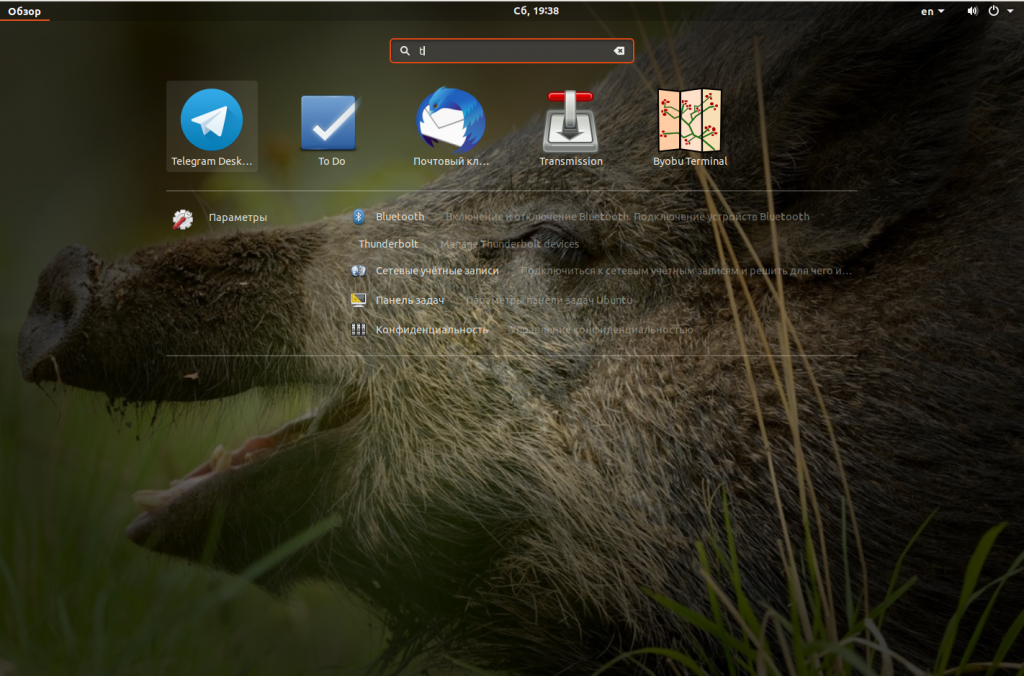
Task: Open the Параметры settings label
Action: [x=238, y=218]
